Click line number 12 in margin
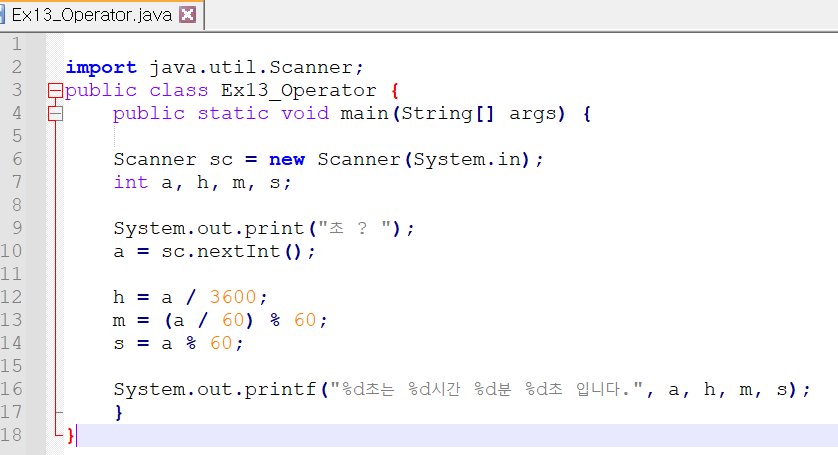 coord(11,297)
